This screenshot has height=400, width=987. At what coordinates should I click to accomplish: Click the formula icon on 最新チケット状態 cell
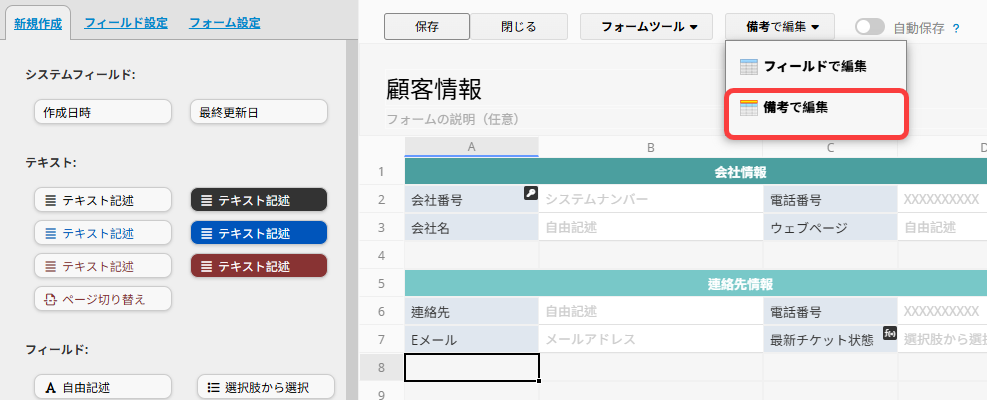pyautogui.click(x=890, y=333)
